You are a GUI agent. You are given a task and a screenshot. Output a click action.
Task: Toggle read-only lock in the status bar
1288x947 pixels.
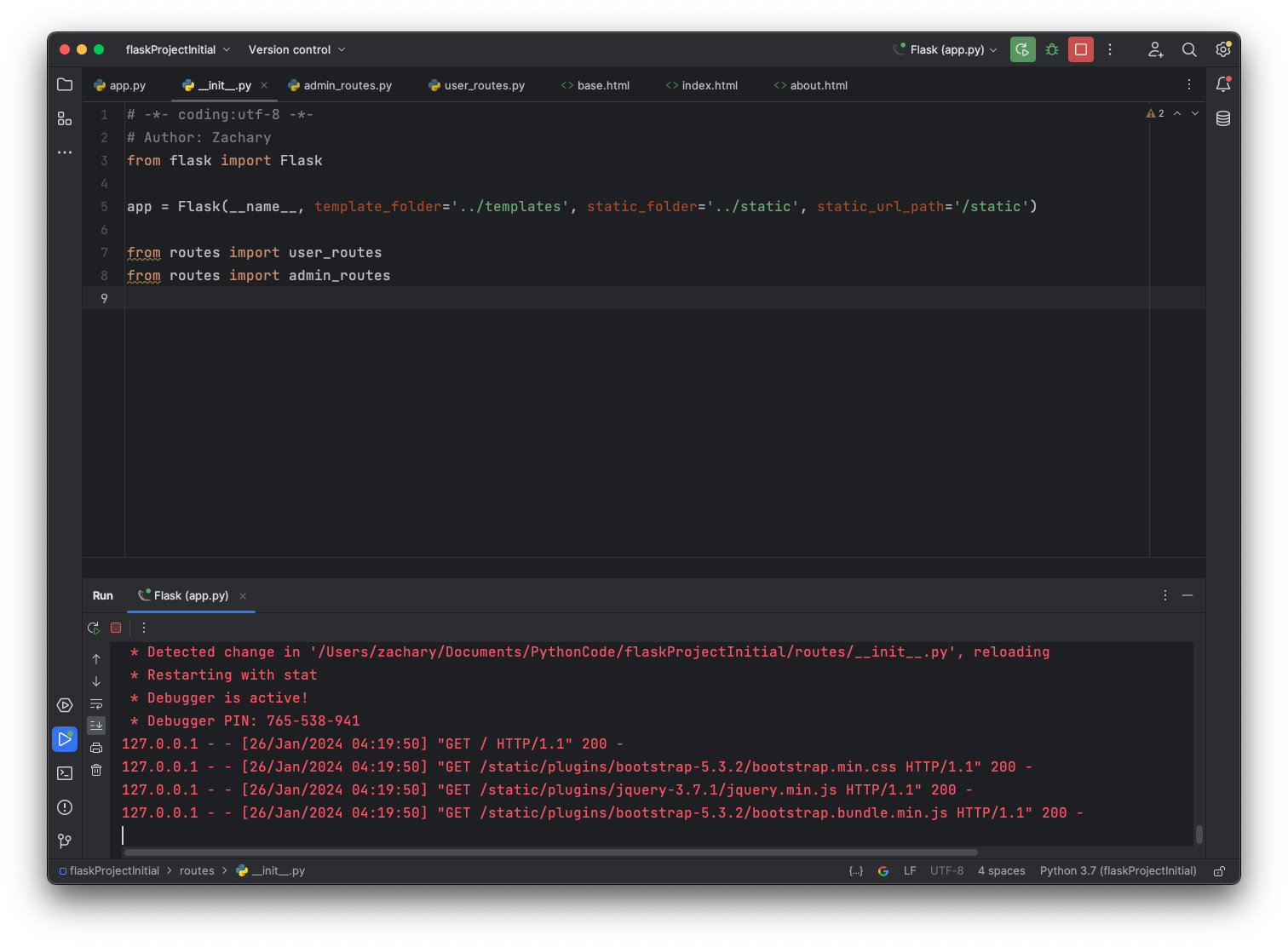tap(1220, 871)
